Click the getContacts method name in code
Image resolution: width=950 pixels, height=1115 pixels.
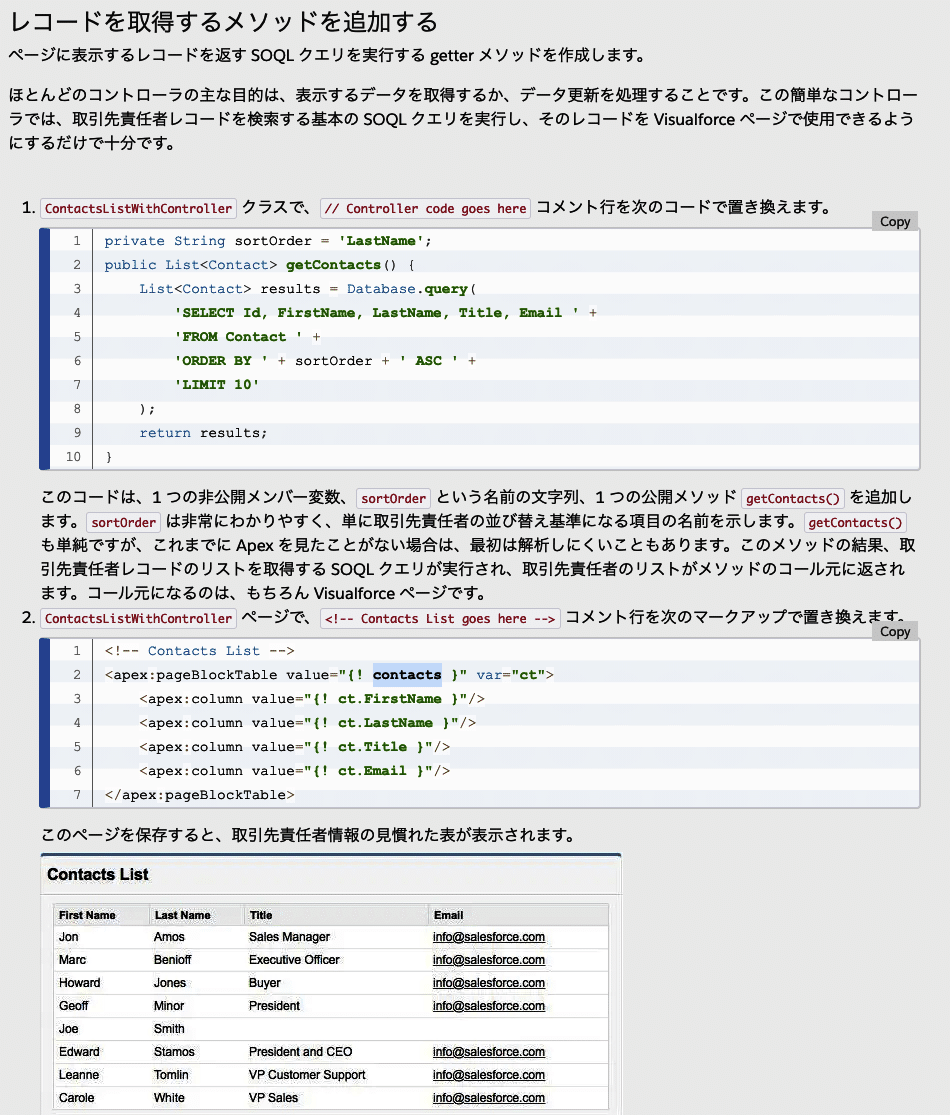(x=333, y=265)
